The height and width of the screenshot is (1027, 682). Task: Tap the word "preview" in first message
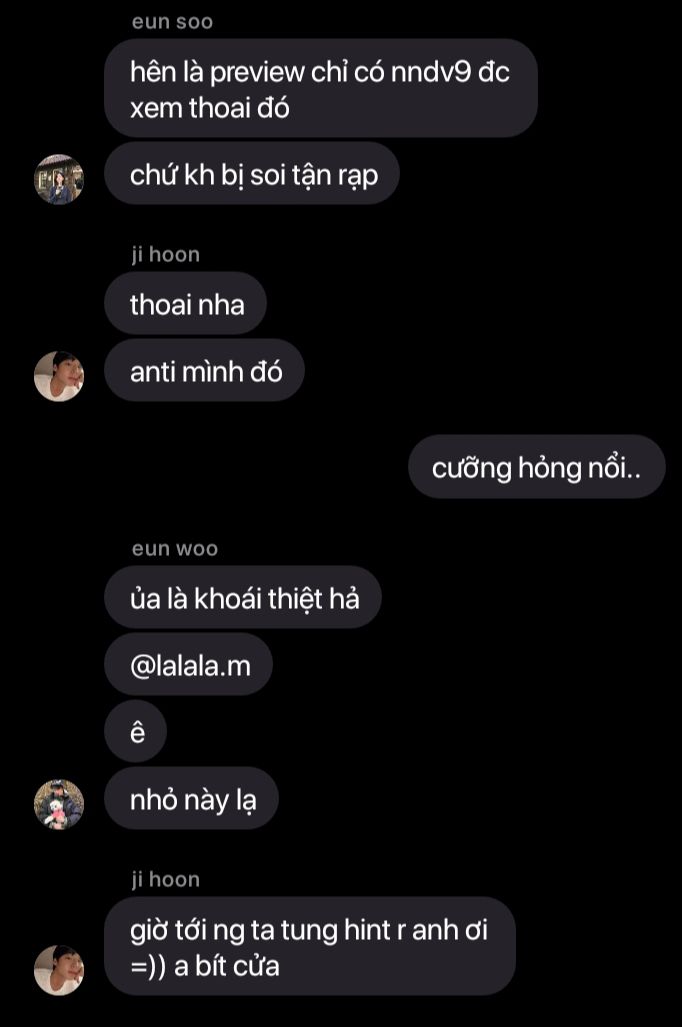coord(257,73)
